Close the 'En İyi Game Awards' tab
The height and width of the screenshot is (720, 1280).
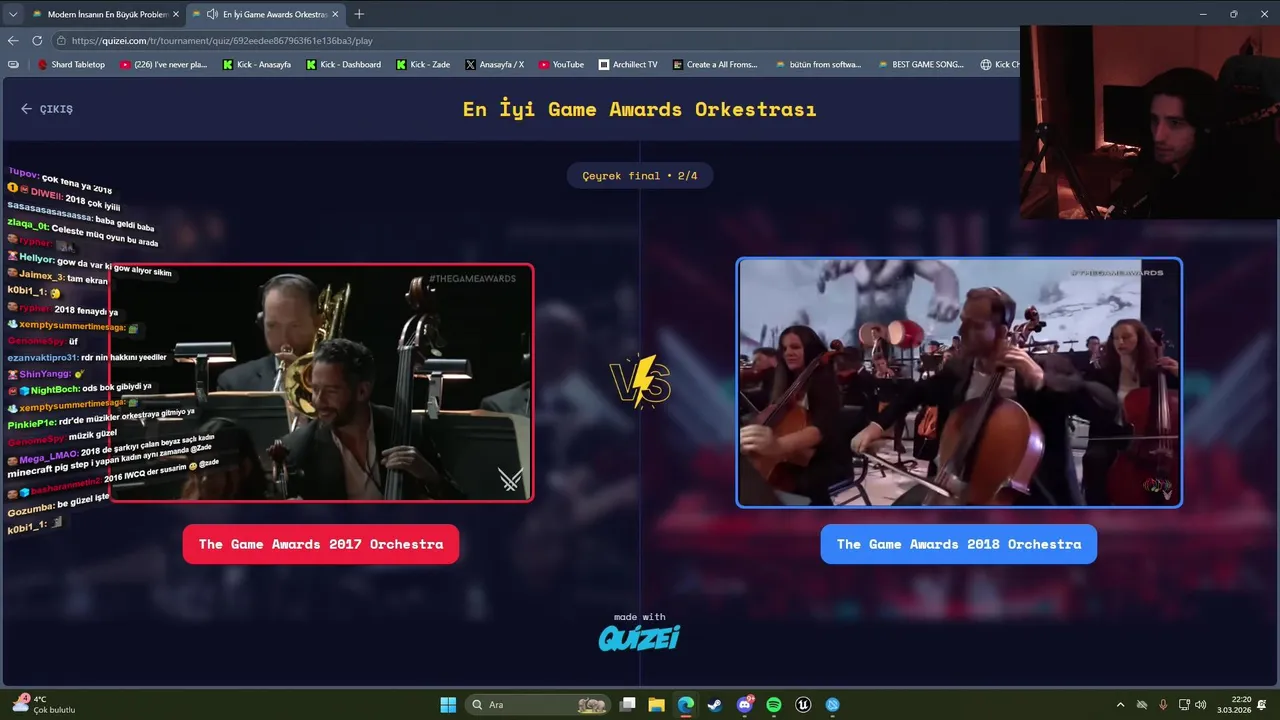point(336,14)
